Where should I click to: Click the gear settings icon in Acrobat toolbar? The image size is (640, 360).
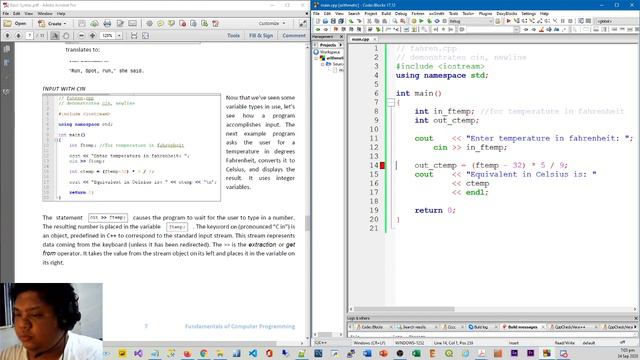tap(149, 24)
